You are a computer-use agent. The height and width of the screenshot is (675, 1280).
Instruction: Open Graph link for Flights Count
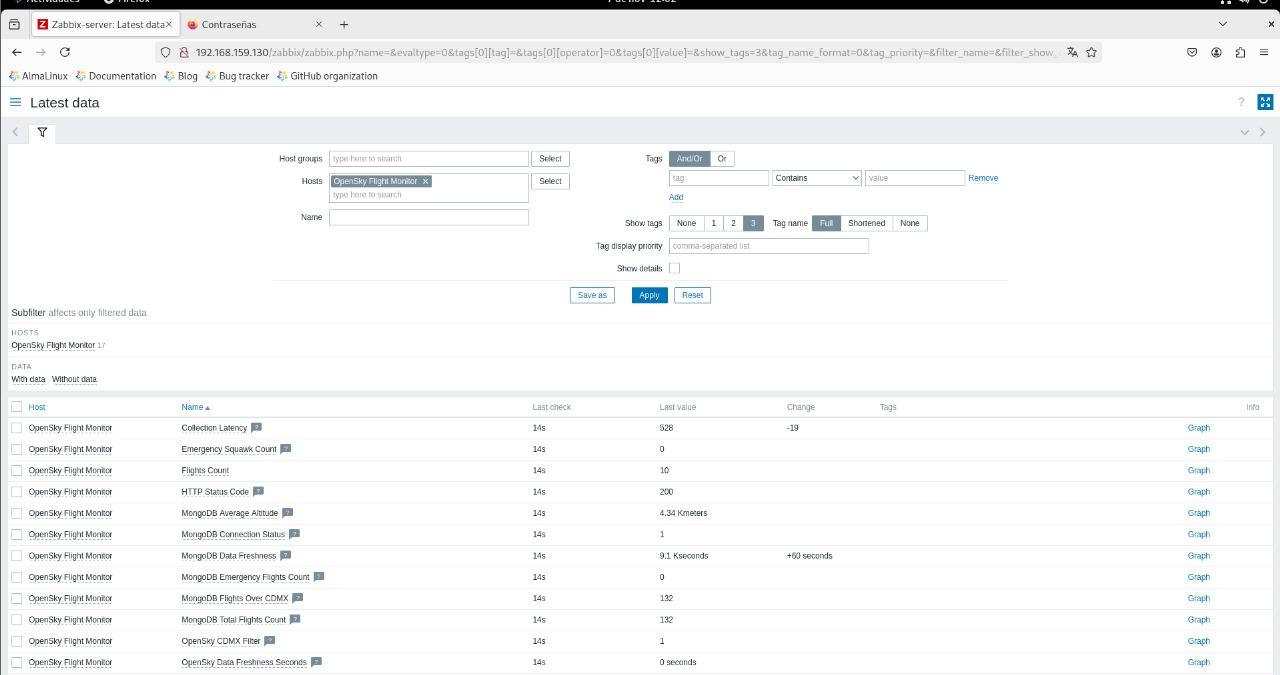coord(1199,470)
